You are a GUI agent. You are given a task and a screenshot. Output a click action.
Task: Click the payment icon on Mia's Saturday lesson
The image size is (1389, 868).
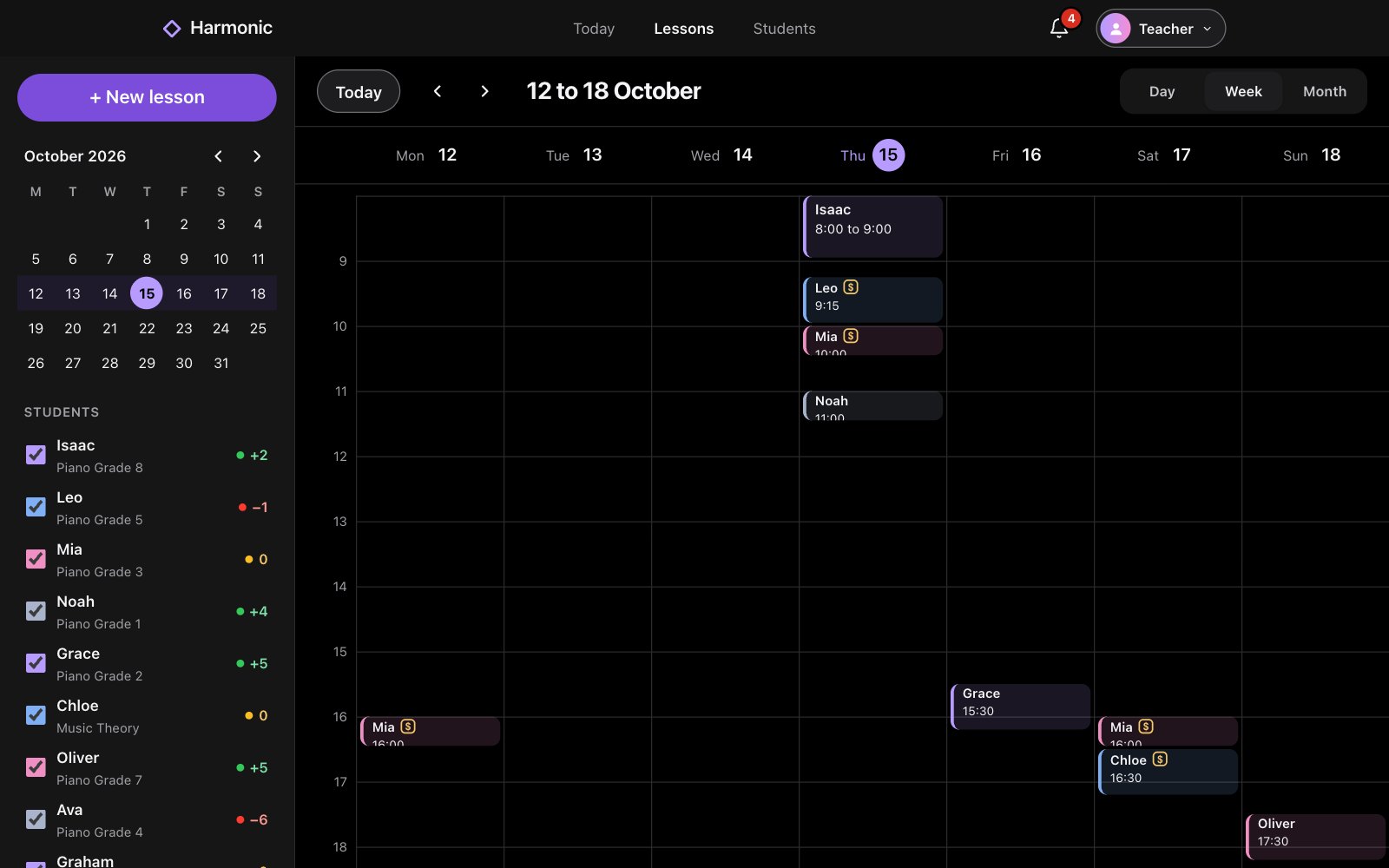(1146, 727)
